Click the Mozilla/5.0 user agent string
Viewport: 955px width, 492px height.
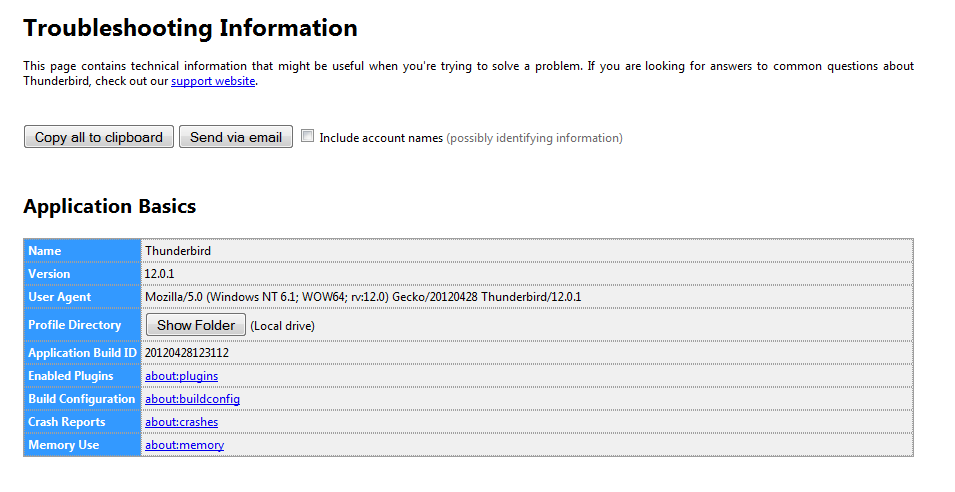[363, 297]
